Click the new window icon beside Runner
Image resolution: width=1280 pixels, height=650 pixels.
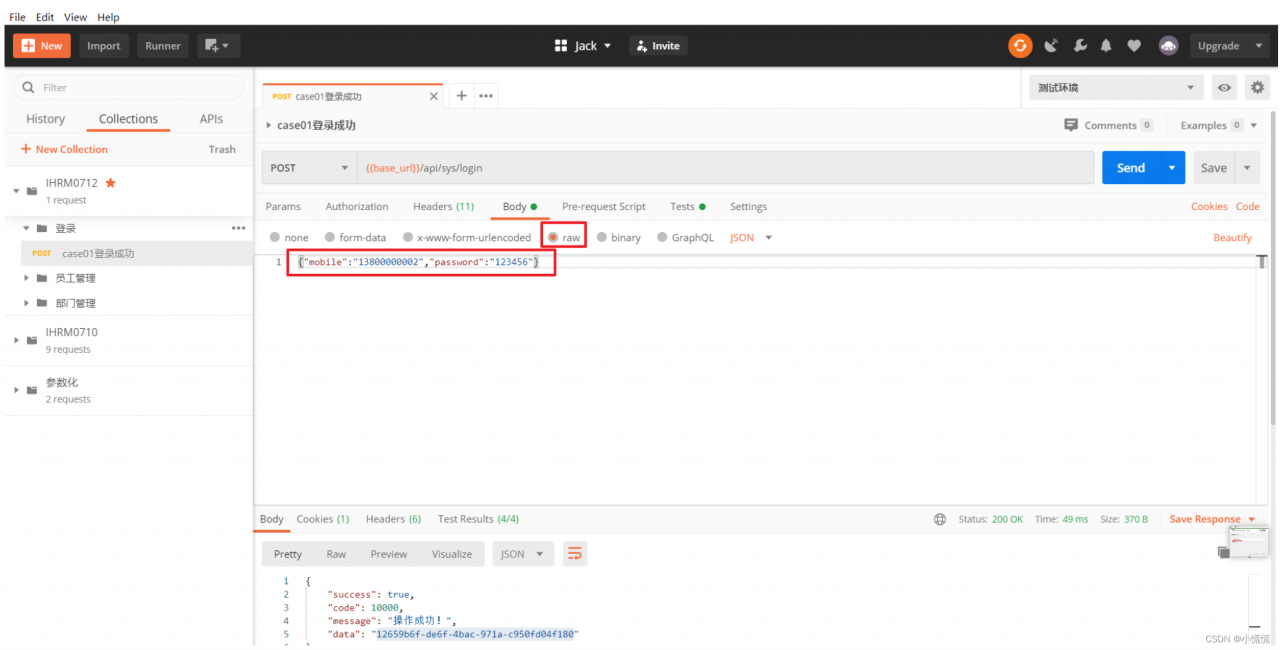[x=217, y=45]
